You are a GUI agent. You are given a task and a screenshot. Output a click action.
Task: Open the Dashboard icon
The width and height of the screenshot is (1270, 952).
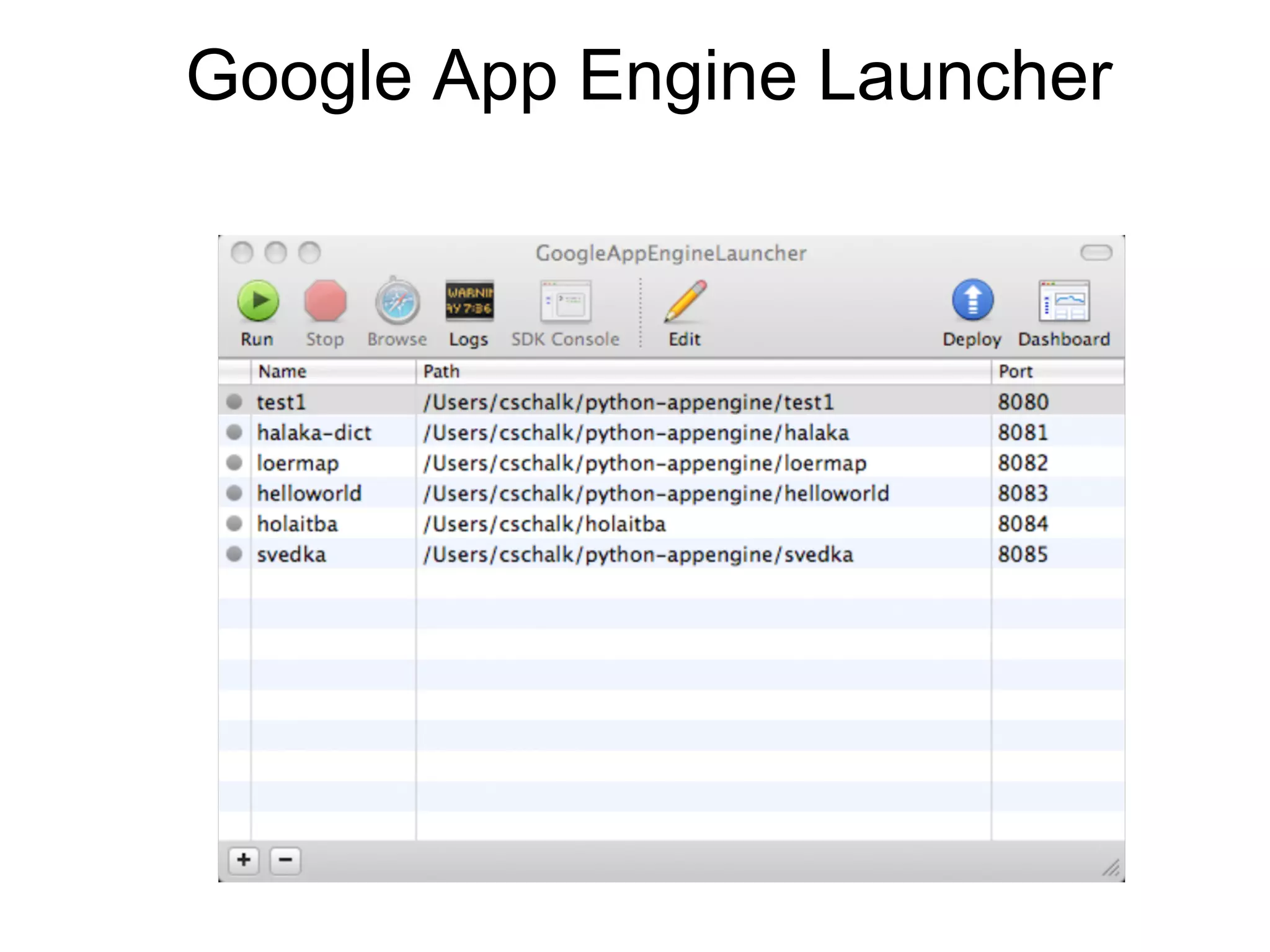coord(1064,301)
